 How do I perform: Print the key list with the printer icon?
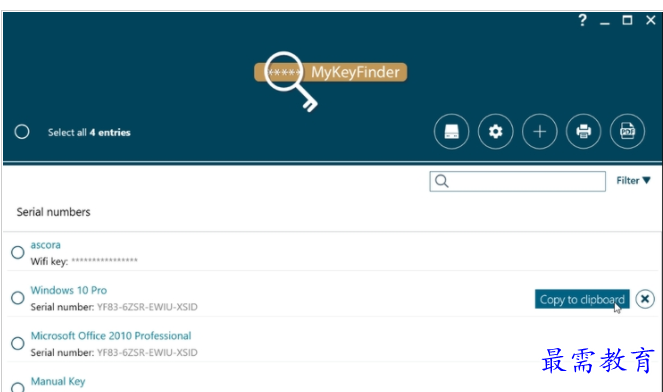tap(584, 132)
